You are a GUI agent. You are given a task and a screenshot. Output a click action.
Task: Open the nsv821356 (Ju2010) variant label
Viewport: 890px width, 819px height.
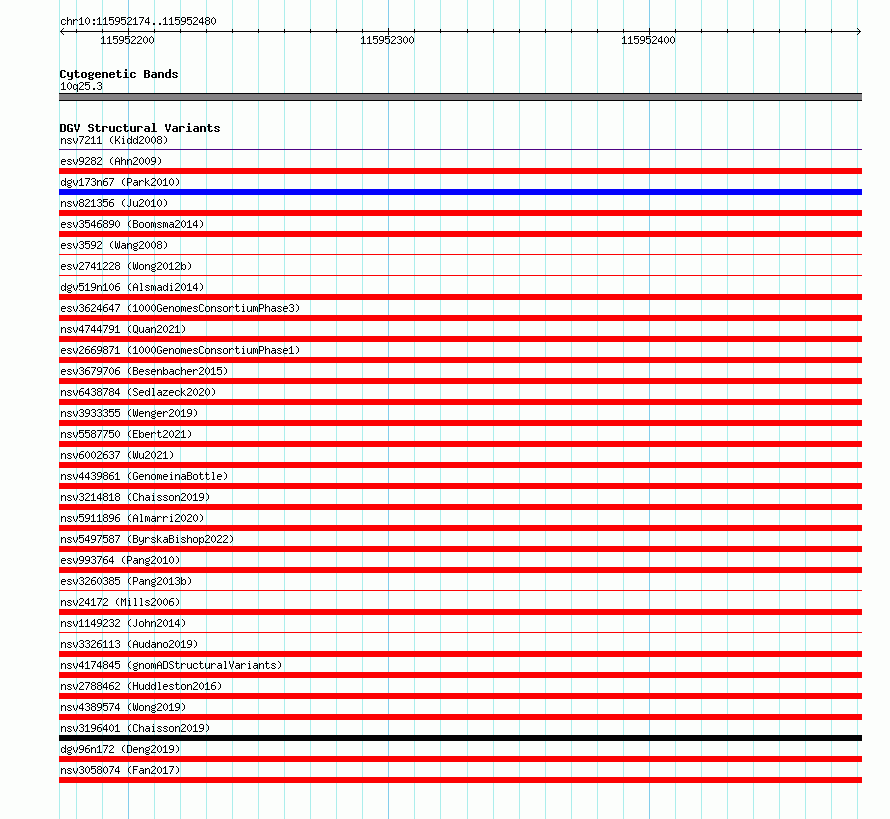coord(114,203)
